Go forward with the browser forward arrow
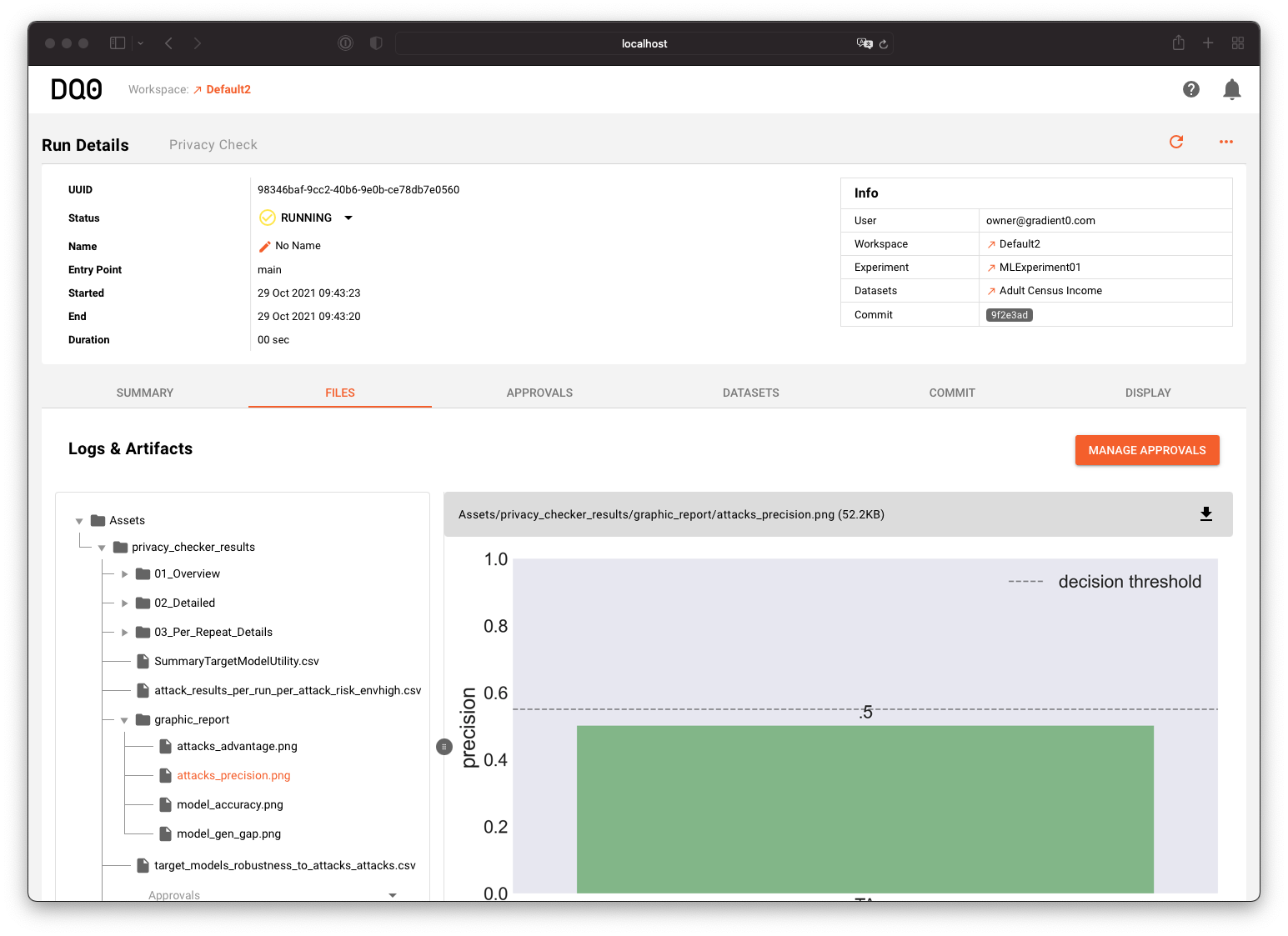 198,43
